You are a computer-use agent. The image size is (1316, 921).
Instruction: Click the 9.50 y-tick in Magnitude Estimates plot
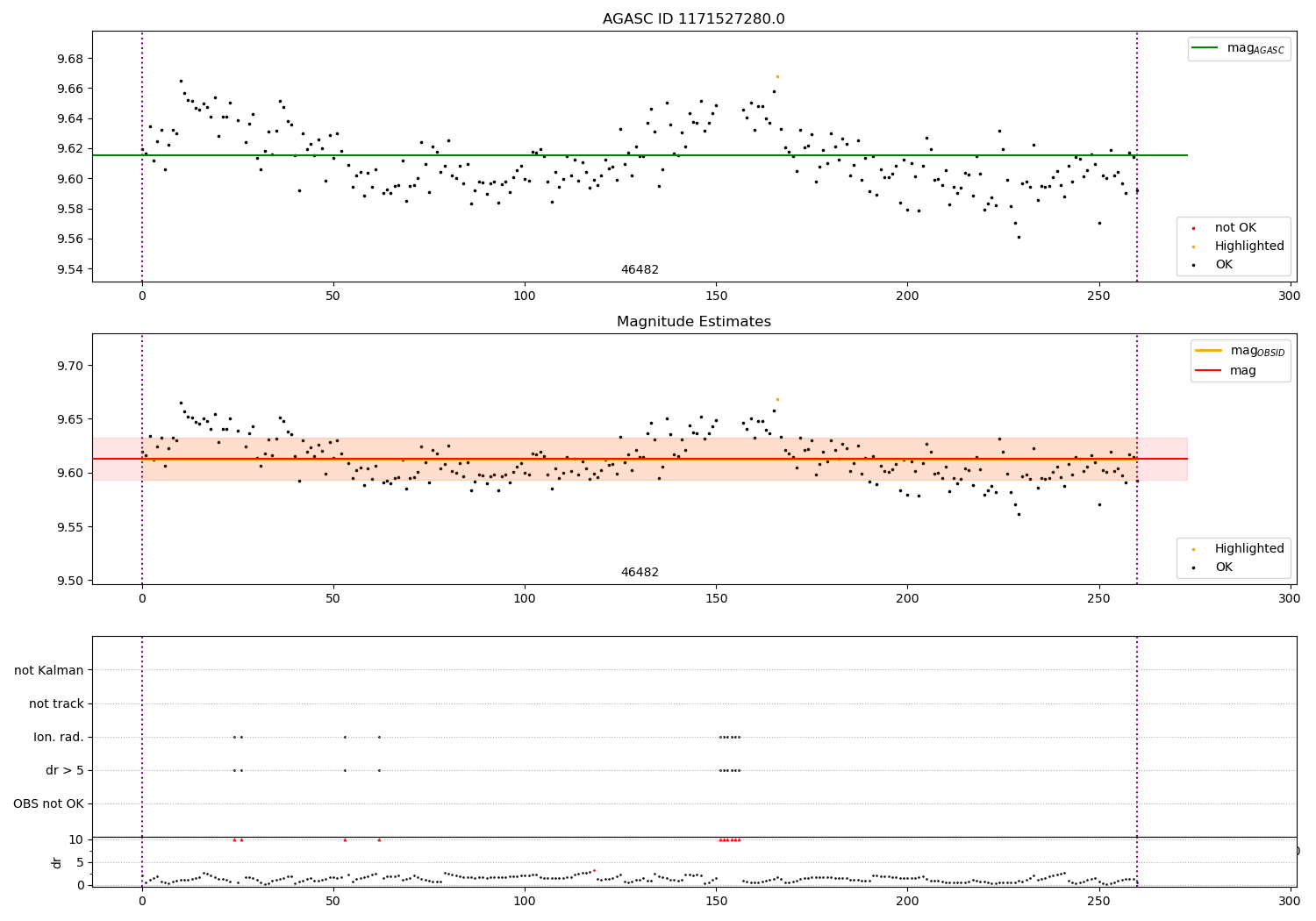point(72,581)
